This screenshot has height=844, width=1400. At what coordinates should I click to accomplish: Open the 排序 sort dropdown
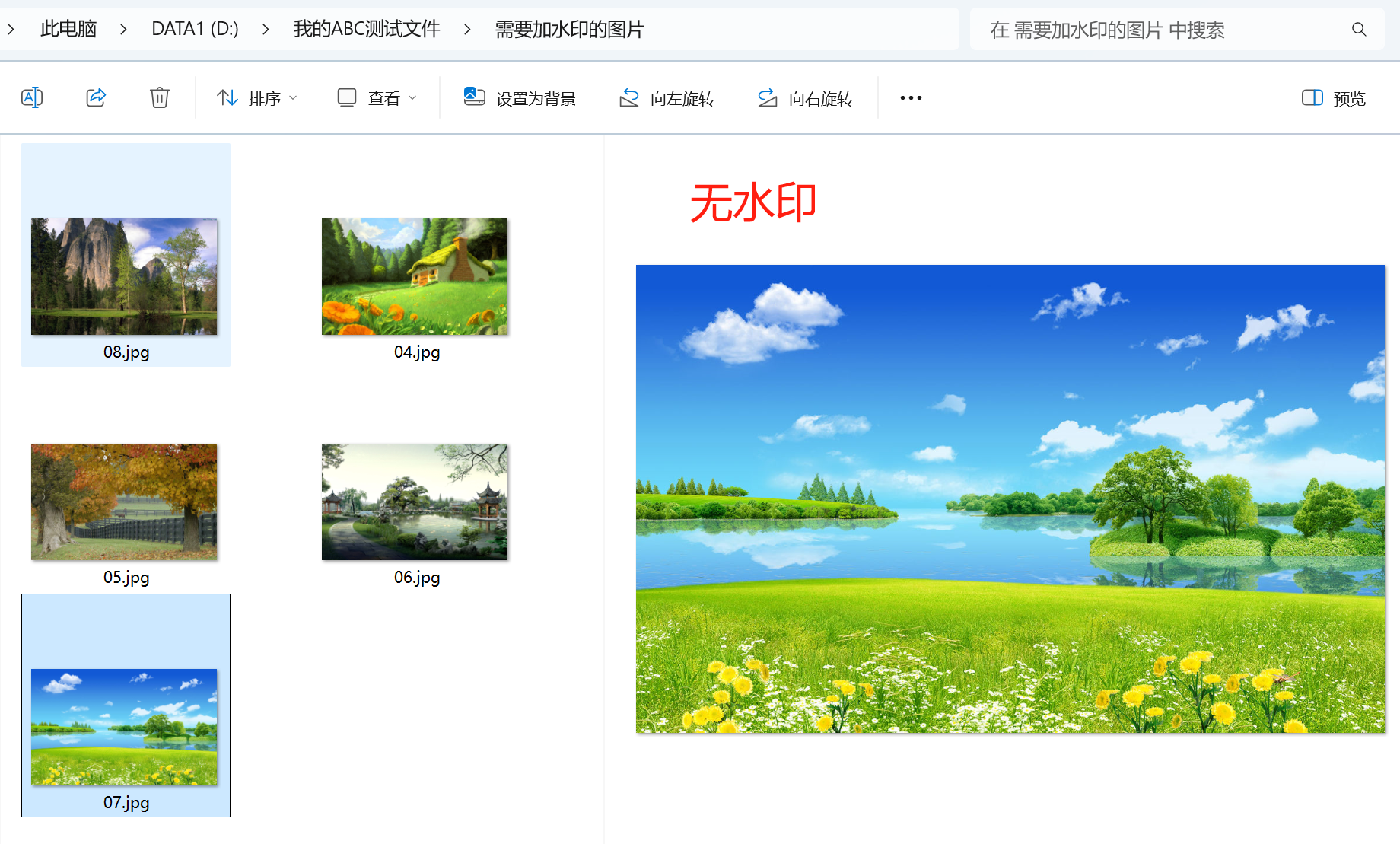257,98
